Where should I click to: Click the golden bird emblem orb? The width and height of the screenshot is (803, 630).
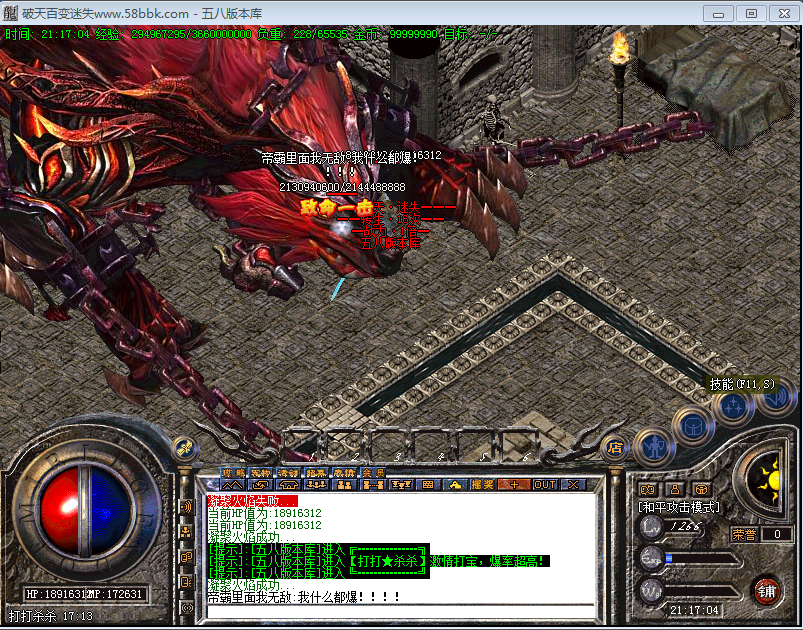pos(184,449)
